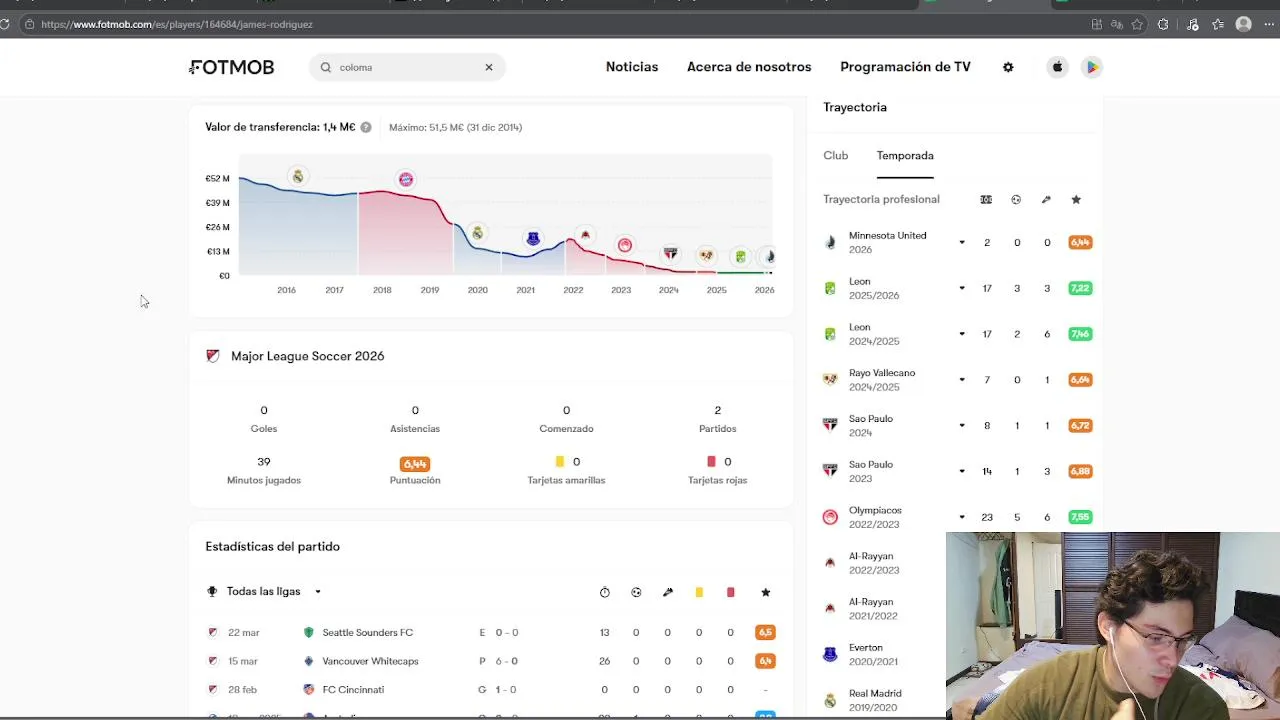Image resolution: width=1280 pixels, height=720 pixels.
Task: Open browser extensions puzzle icon
Action: click(1163, 24)
